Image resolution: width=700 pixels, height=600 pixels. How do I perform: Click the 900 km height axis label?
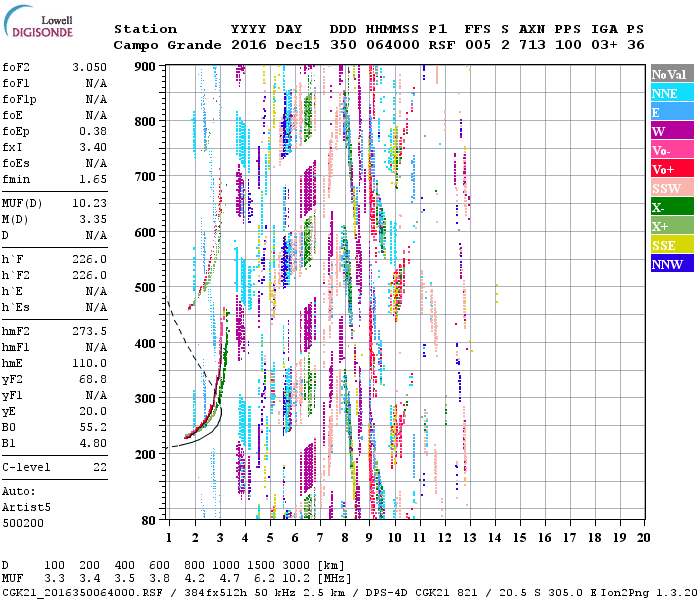coord(145,67)
